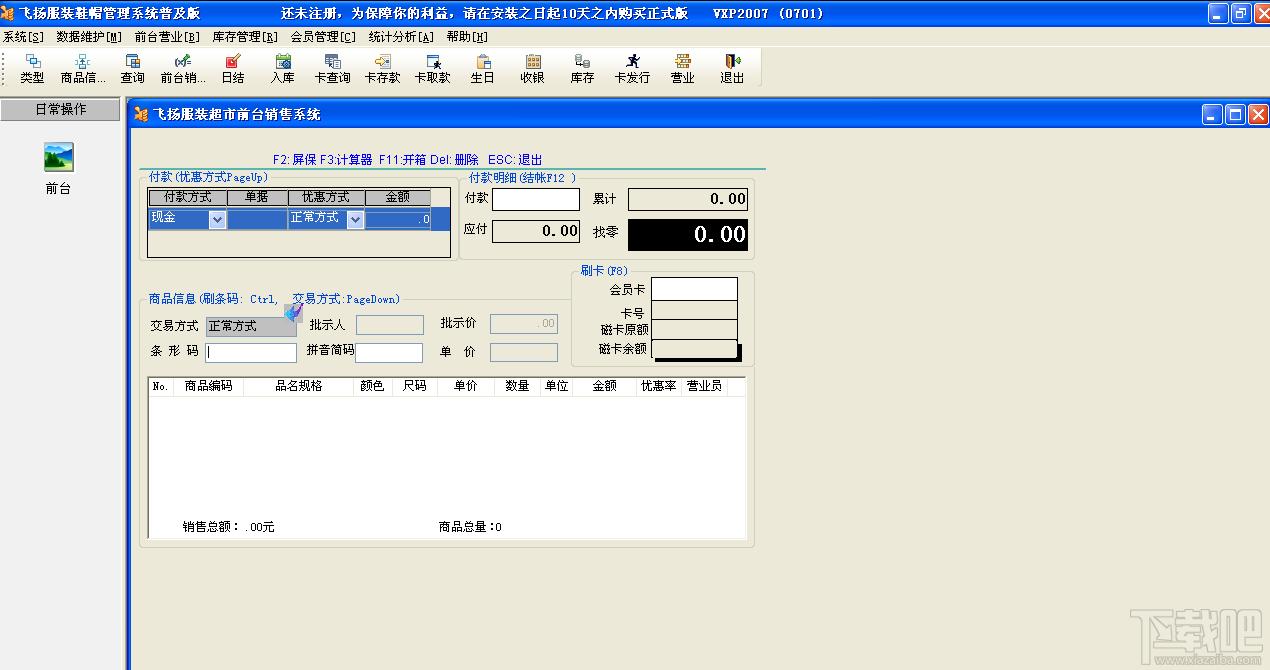Open the 入库 toolbar icon
The image size is (1270, 670).
tap(282, 68)
